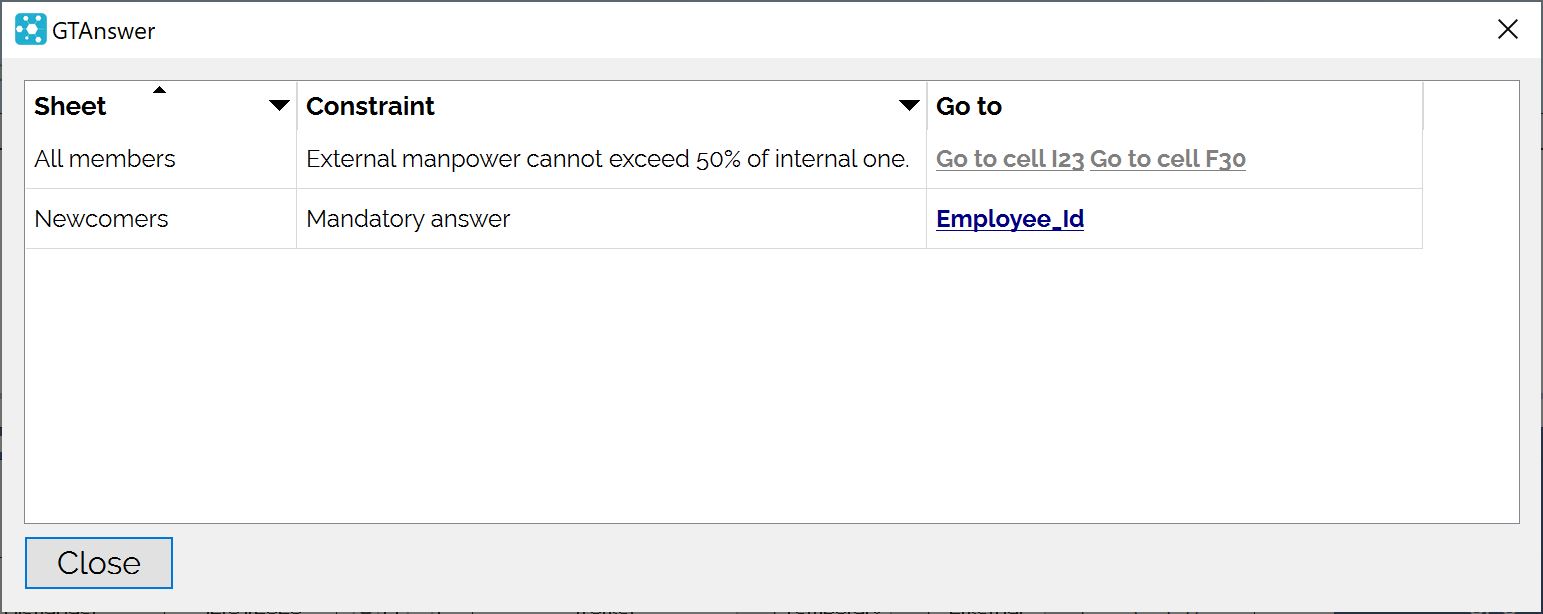The width and height of the screenshot is (1543, 614).
Task: Click the ascending sort arrow above Sheet
Action: click(159, 90)
